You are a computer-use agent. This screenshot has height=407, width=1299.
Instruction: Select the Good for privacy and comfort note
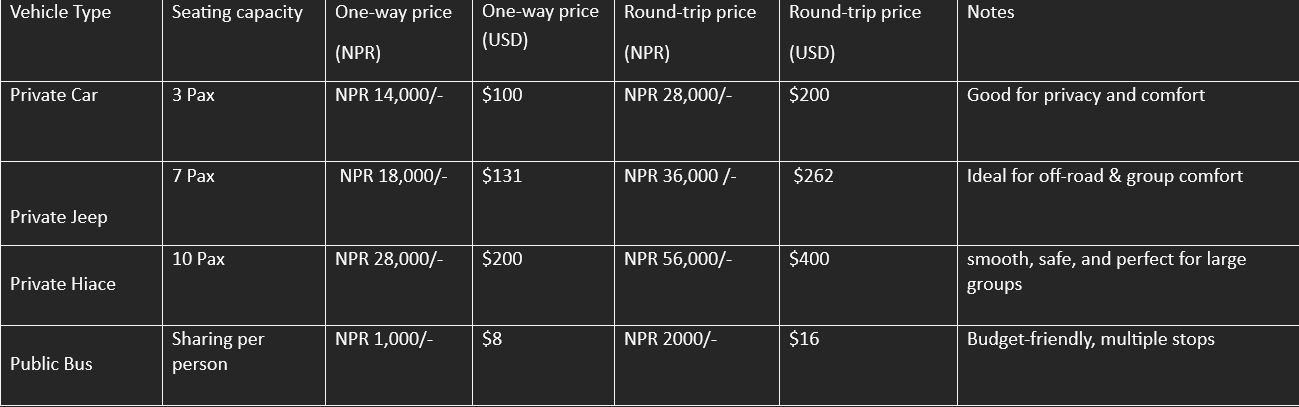tap(1086, 96)
